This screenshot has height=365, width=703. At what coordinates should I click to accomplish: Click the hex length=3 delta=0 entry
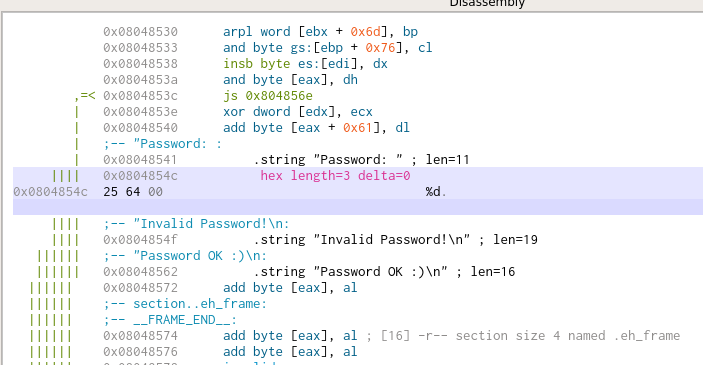335,176
